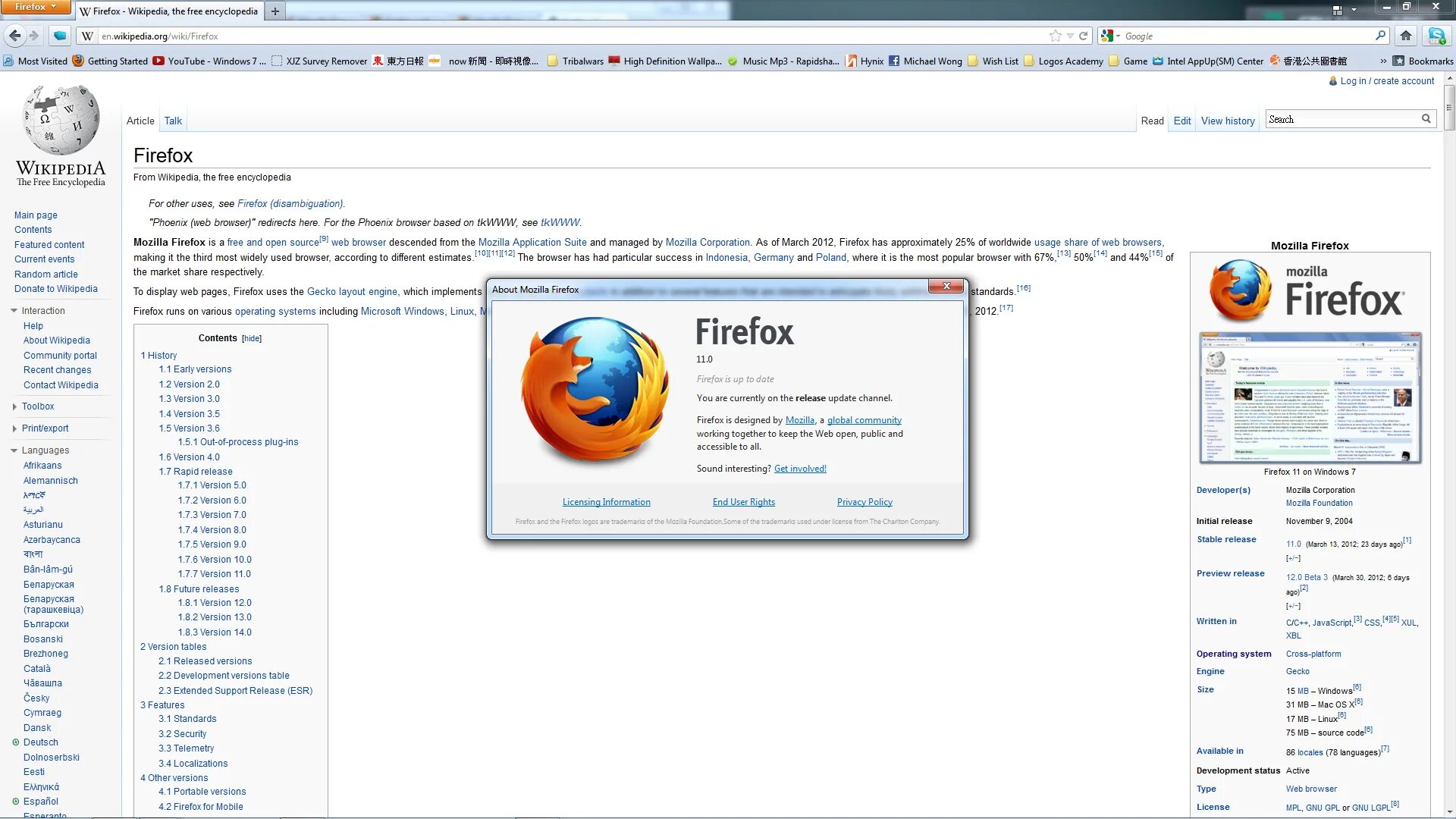Click the Get involved! link
Viewport: 1456px width, 819px height.
click(x=800, y=469)
